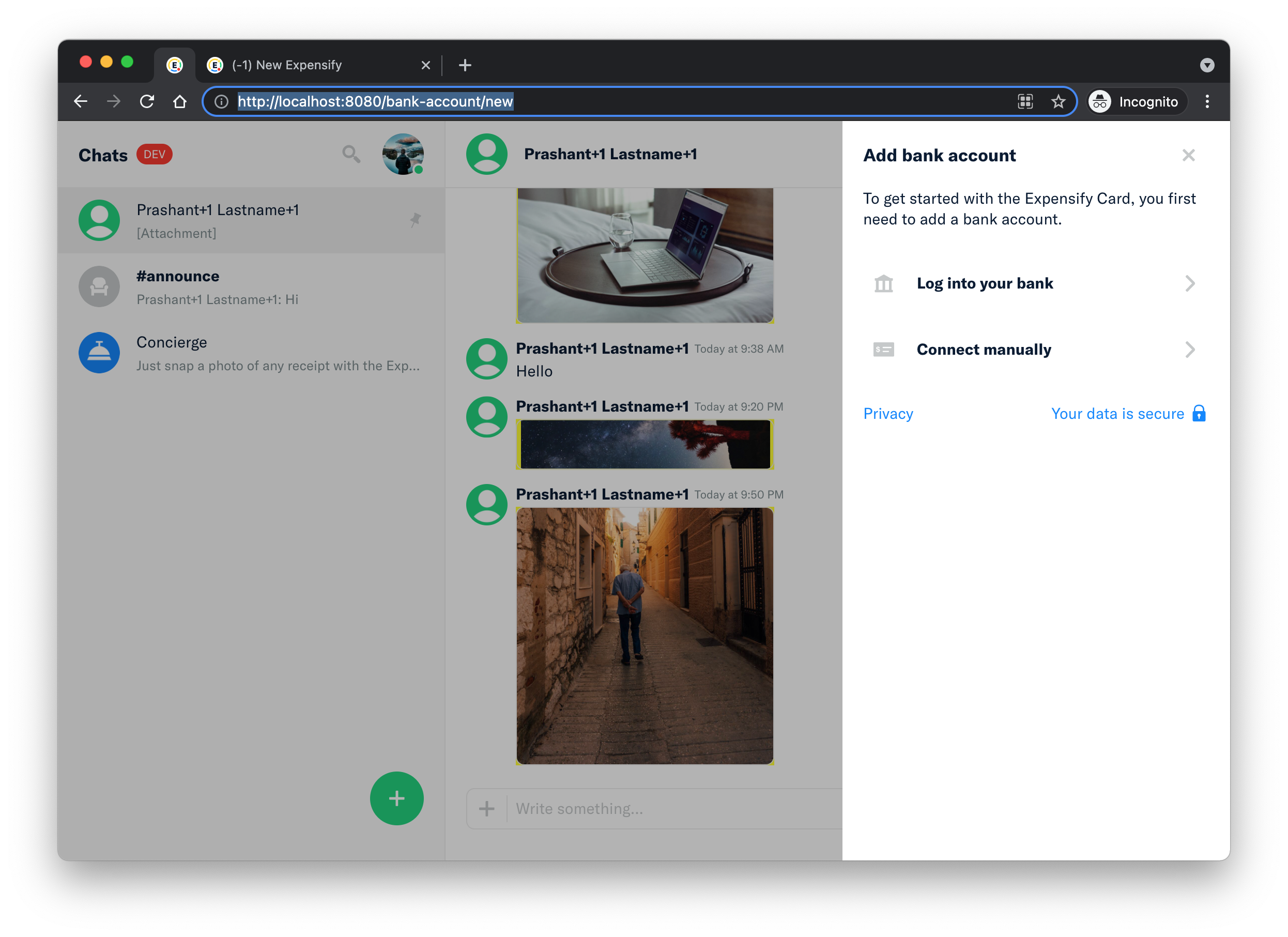Expand Connect manually chevron arrow
This screenshot has height=937, width=1288.
1190,350
